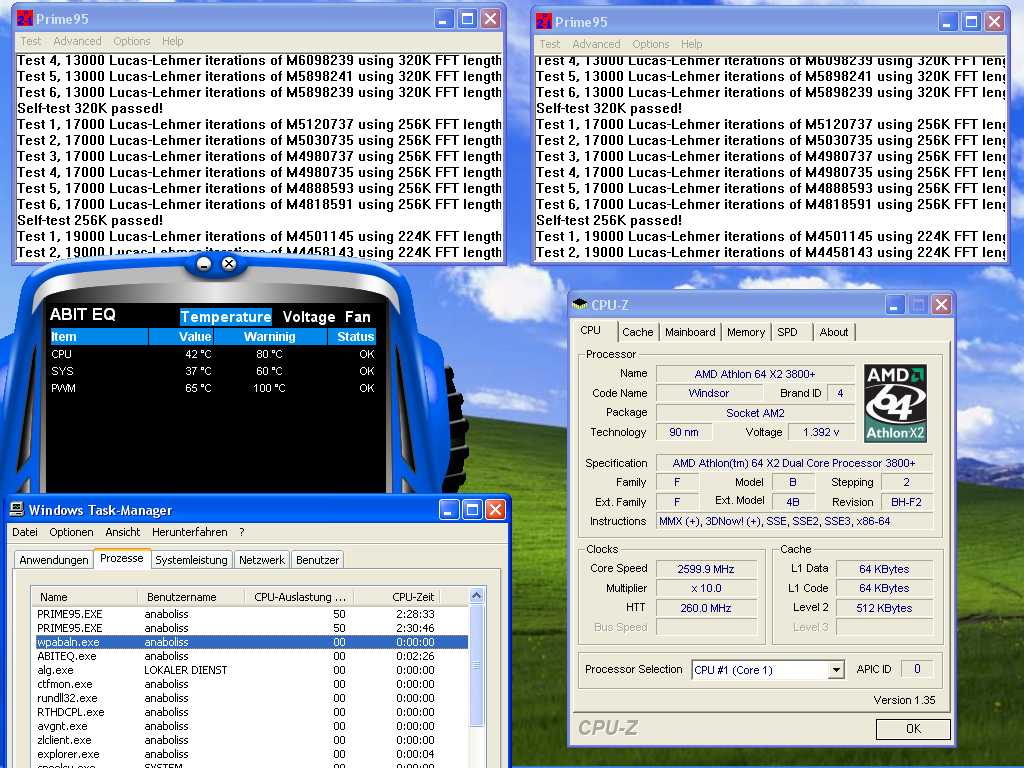
Task: Select wpabaln.exe process row
Action: tap(251, 642)
